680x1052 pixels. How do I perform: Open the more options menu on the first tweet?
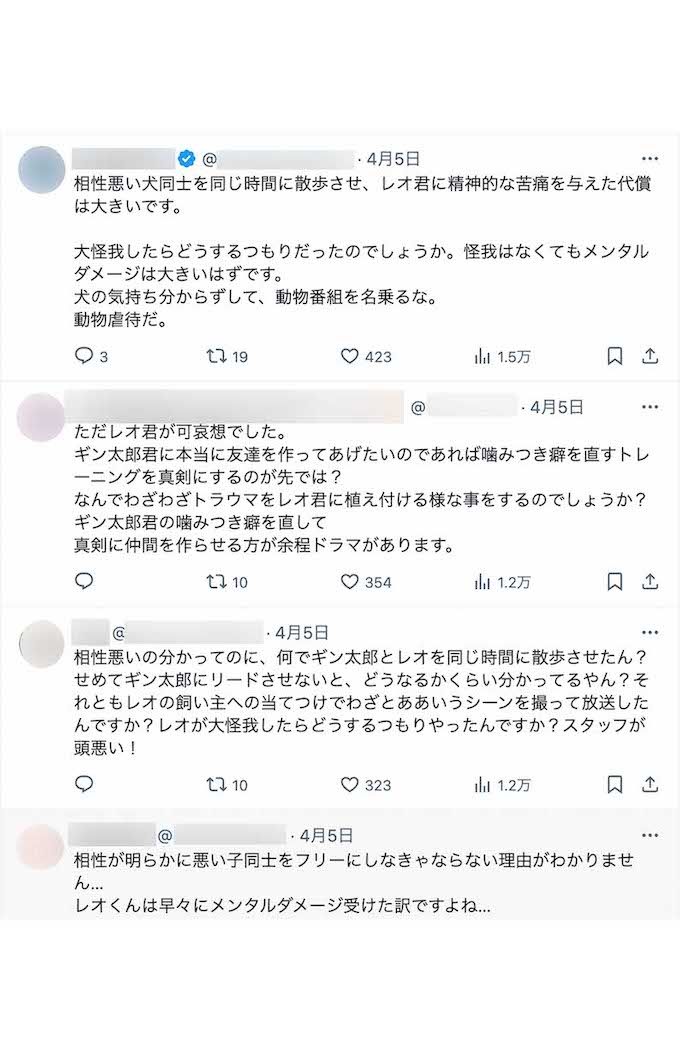pos(651,157)
